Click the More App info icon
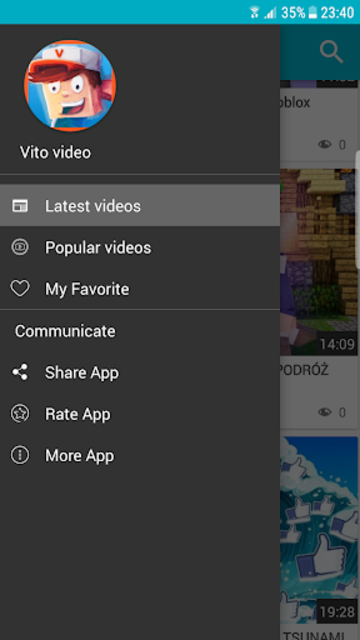The image size is (360, 640). coord(20,456)
